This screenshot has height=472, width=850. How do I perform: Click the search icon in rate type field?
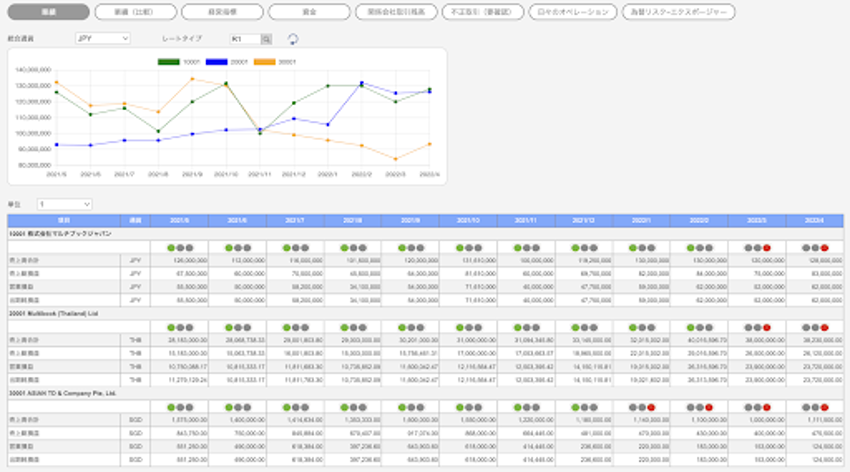click(266, 39)
